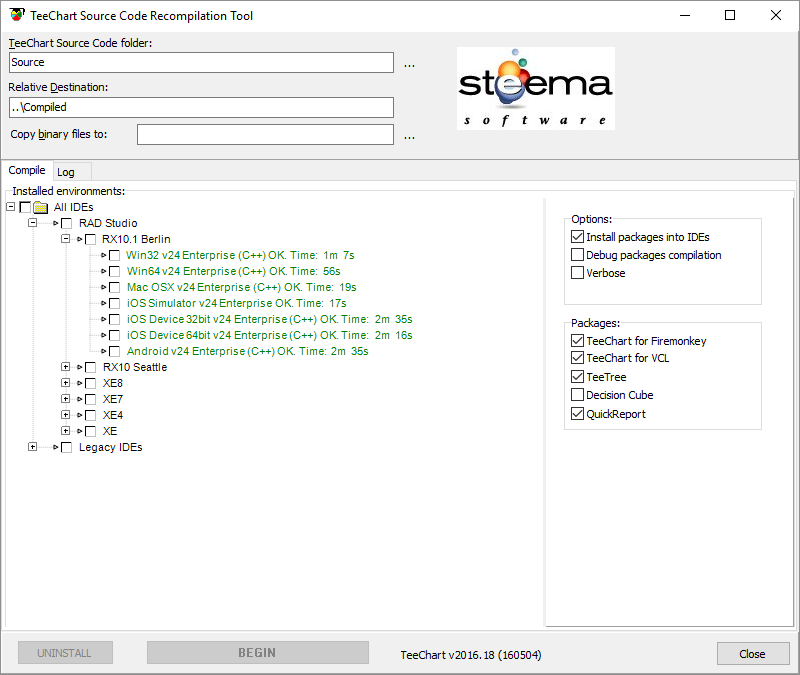The width and height of the screenshot is (800, 675).
Task: Select the Win64 v24 Enterprise checkbox
Action: pyautogui.click(x=115, y=271)
